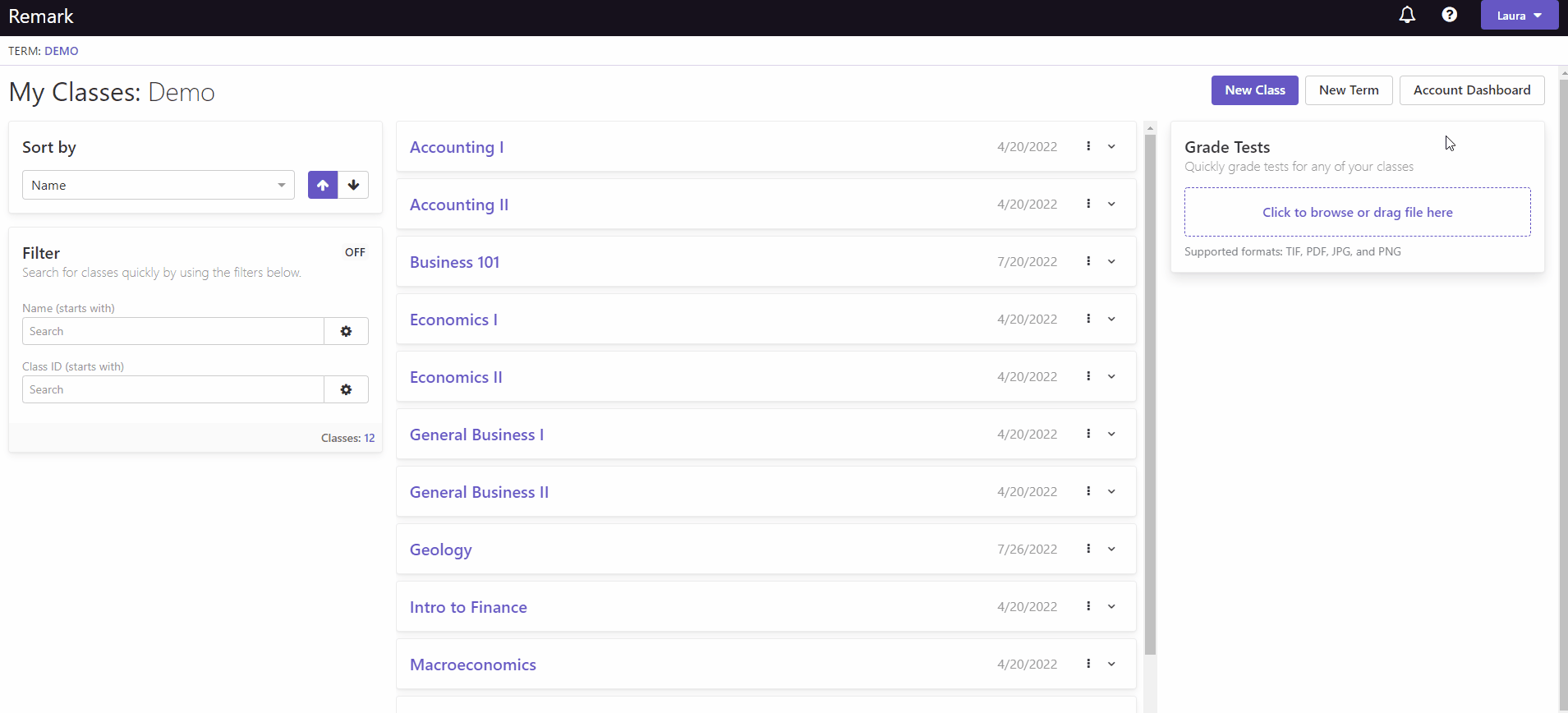Click the Business 101 date 7/20/2022
Viewport: 1568px width, 713px height.
[1027, 261]
